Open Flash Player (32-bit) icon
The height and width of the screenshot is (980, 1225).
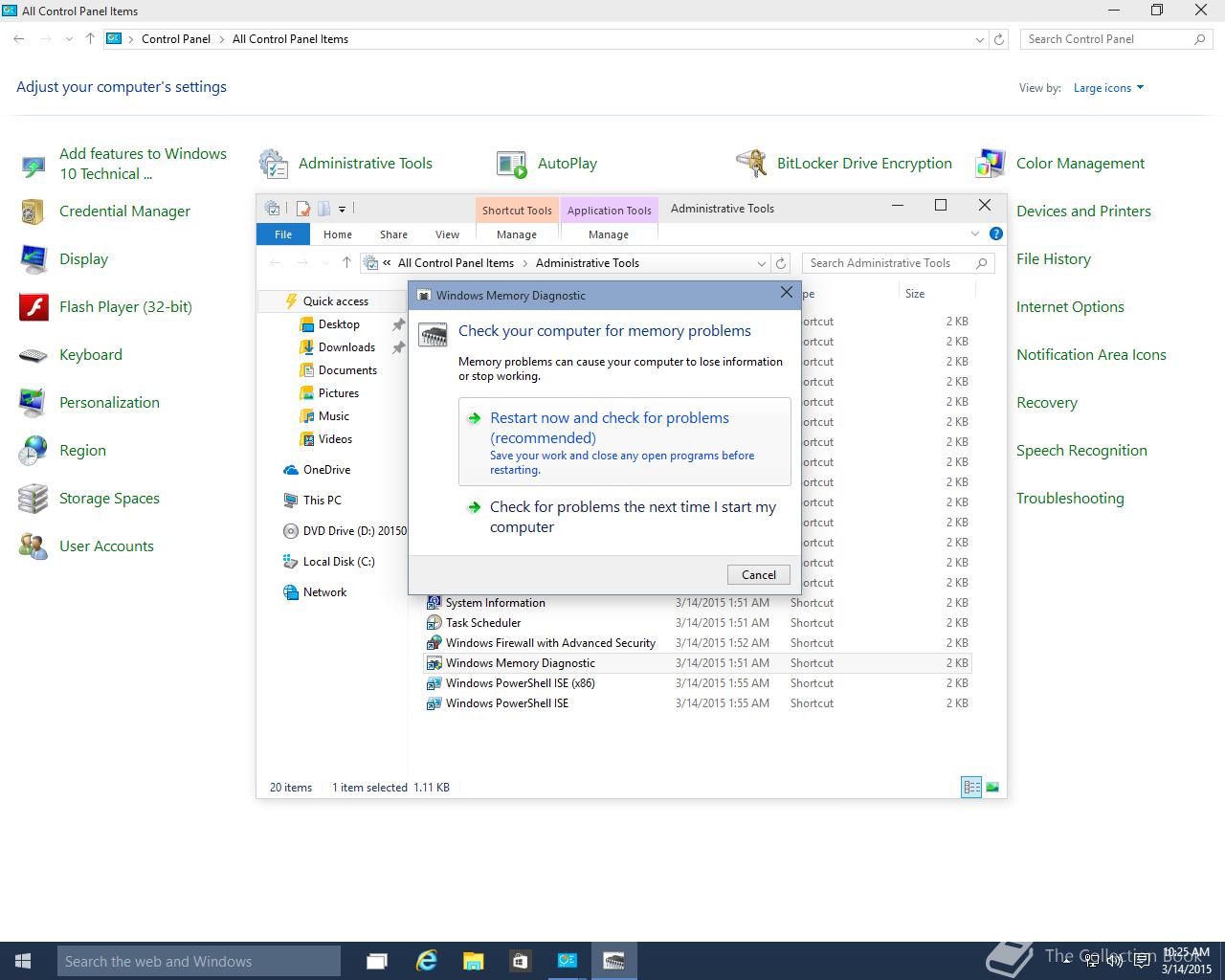click(33, 307)
